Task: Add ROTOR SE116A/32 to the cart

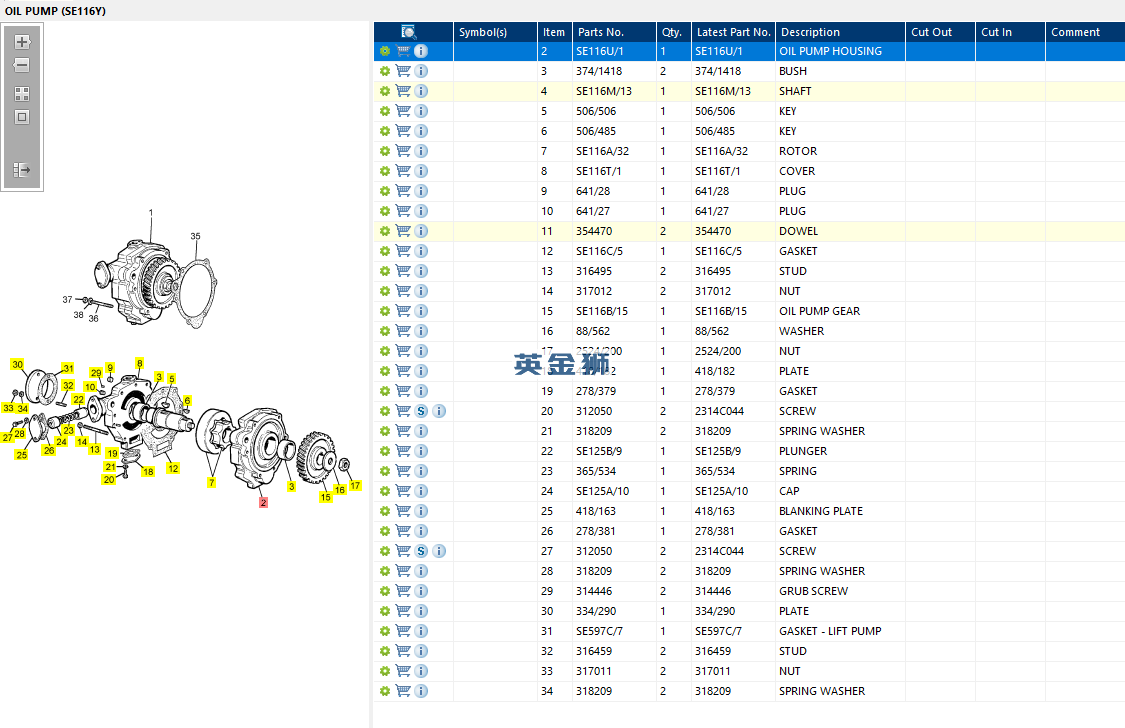Action: tap(403, 151)
